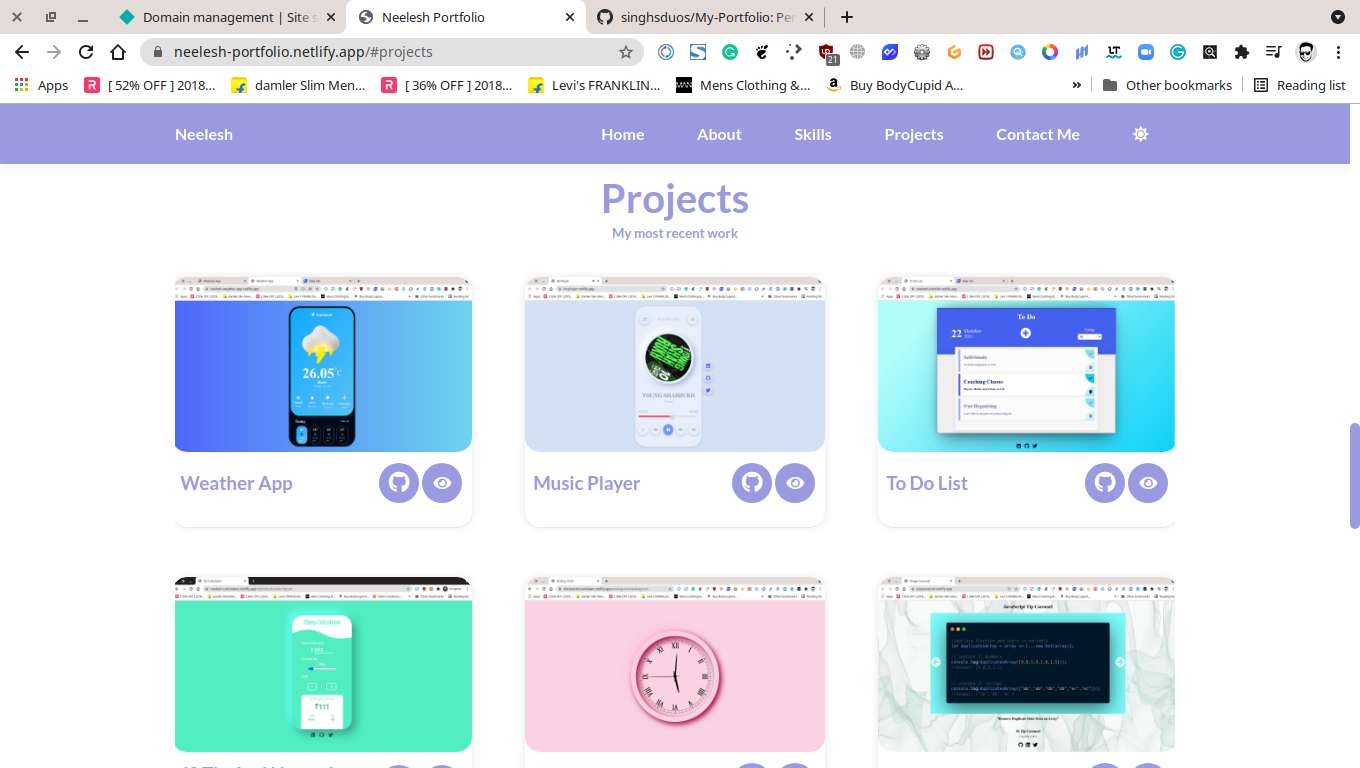Open the analog clock project thumbnail
The image size is (1360, 768).
[675, 664]
